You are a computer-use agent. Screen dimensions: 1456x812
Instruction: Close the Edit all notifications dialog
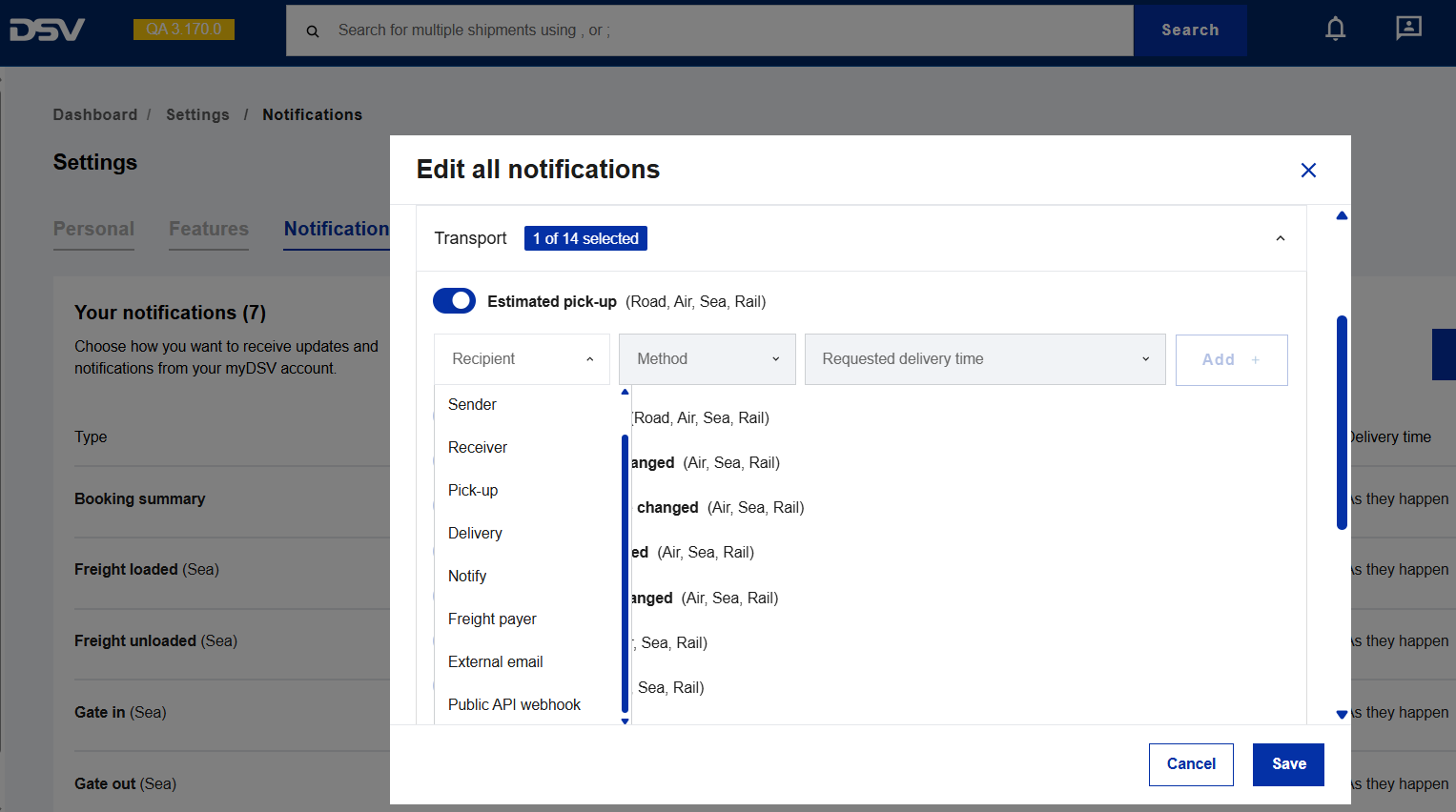click(1308, 170)
